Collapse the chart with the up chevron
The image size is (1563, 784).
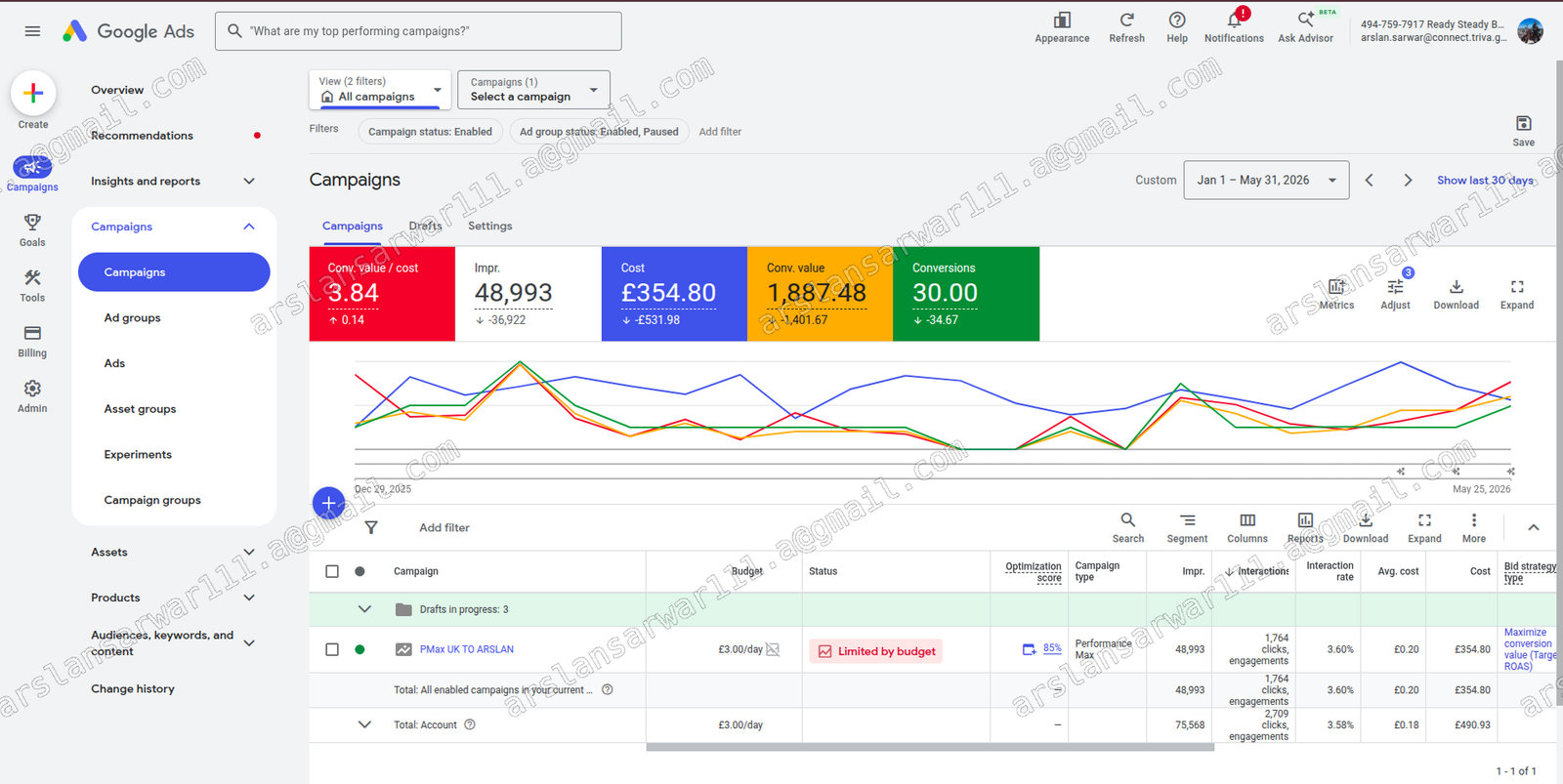point(1534,527)
